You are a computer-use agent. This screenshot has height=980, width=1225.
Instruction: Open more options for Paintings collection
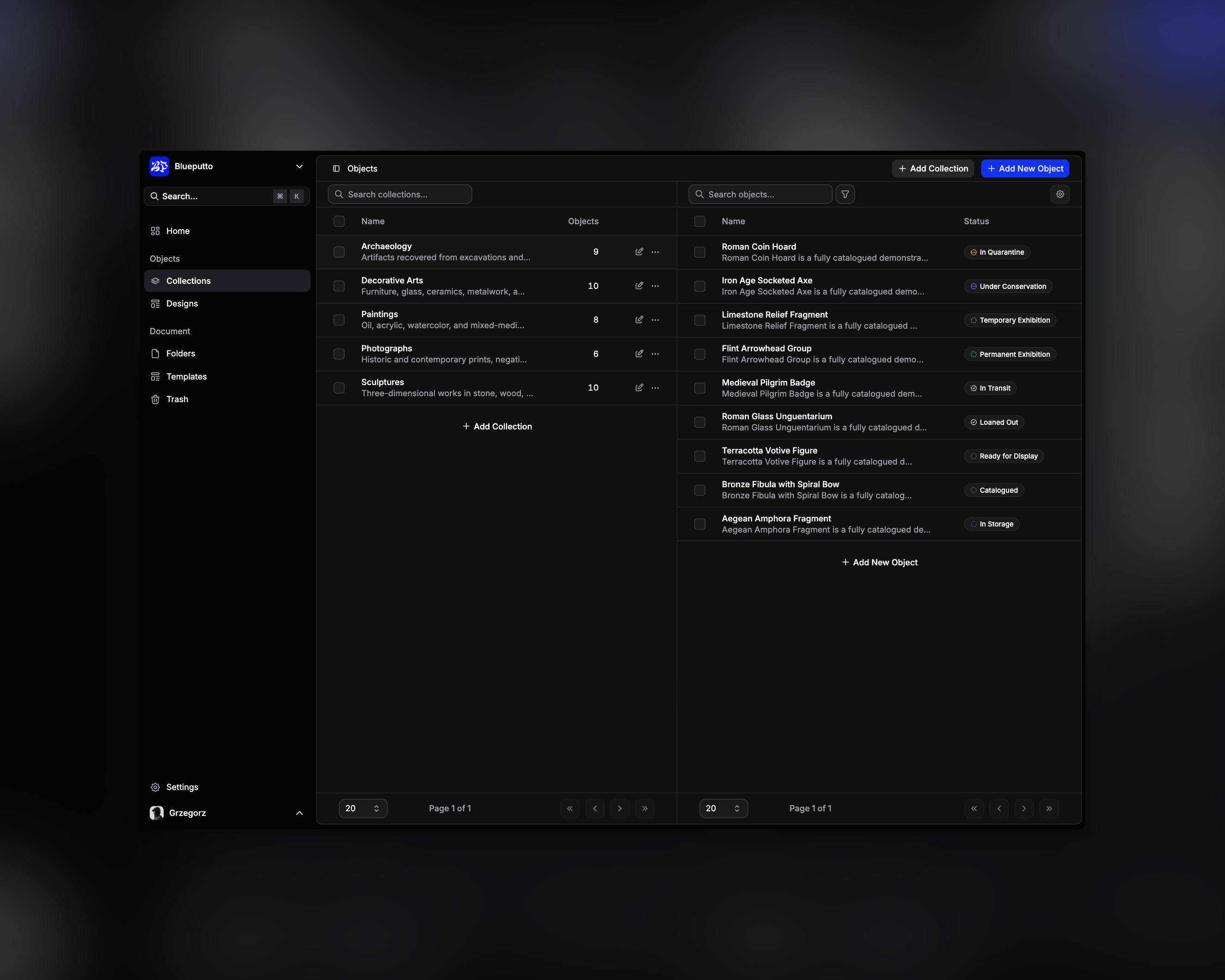(x=655, y=320)
